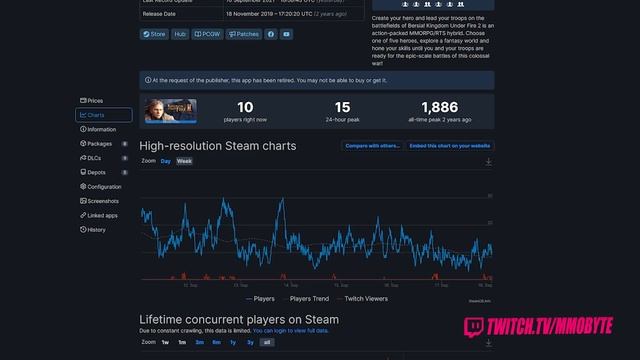Toggle the Twitch Viewers legend series
This screenshot has height=360, width=640.
362,299
